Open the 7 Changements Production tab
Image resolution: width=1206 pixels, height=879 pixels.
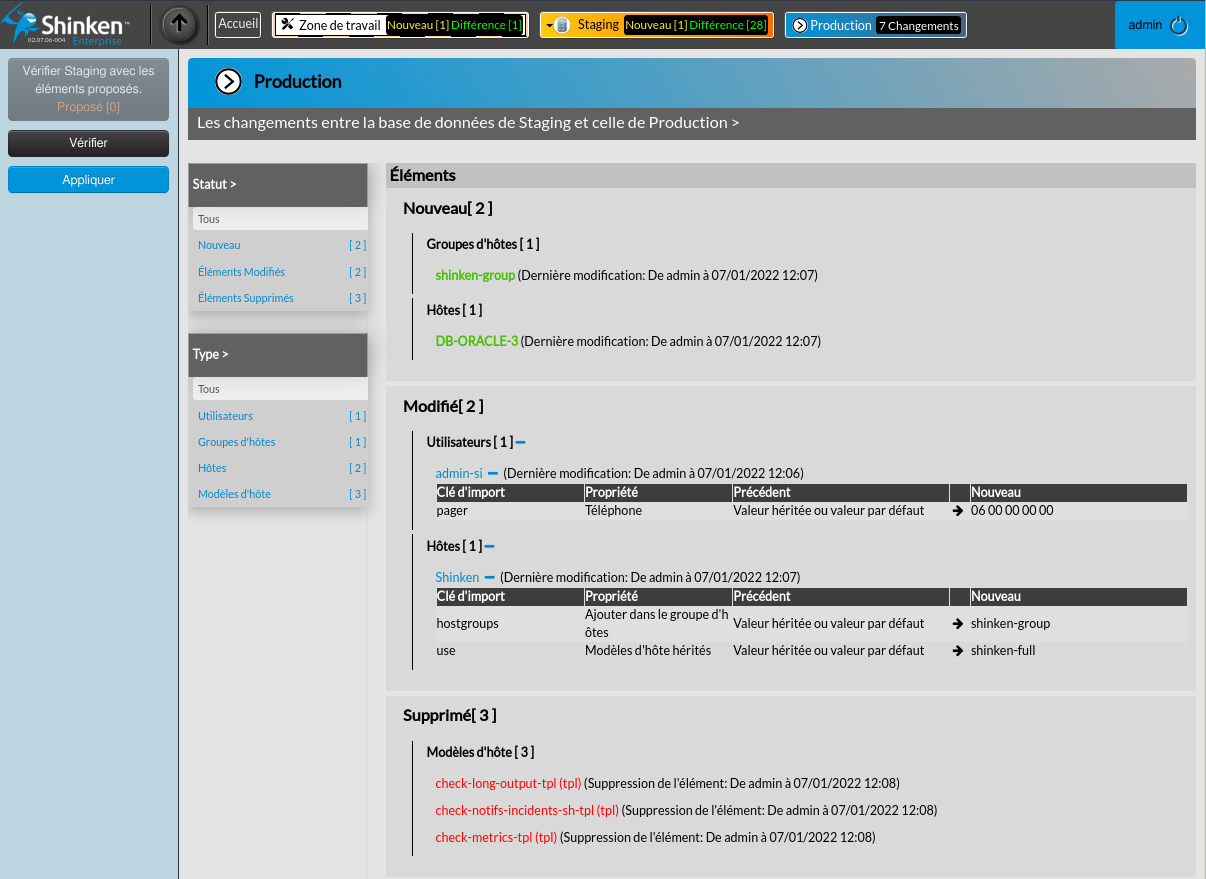pyautogui.click(x=918, y=26)
